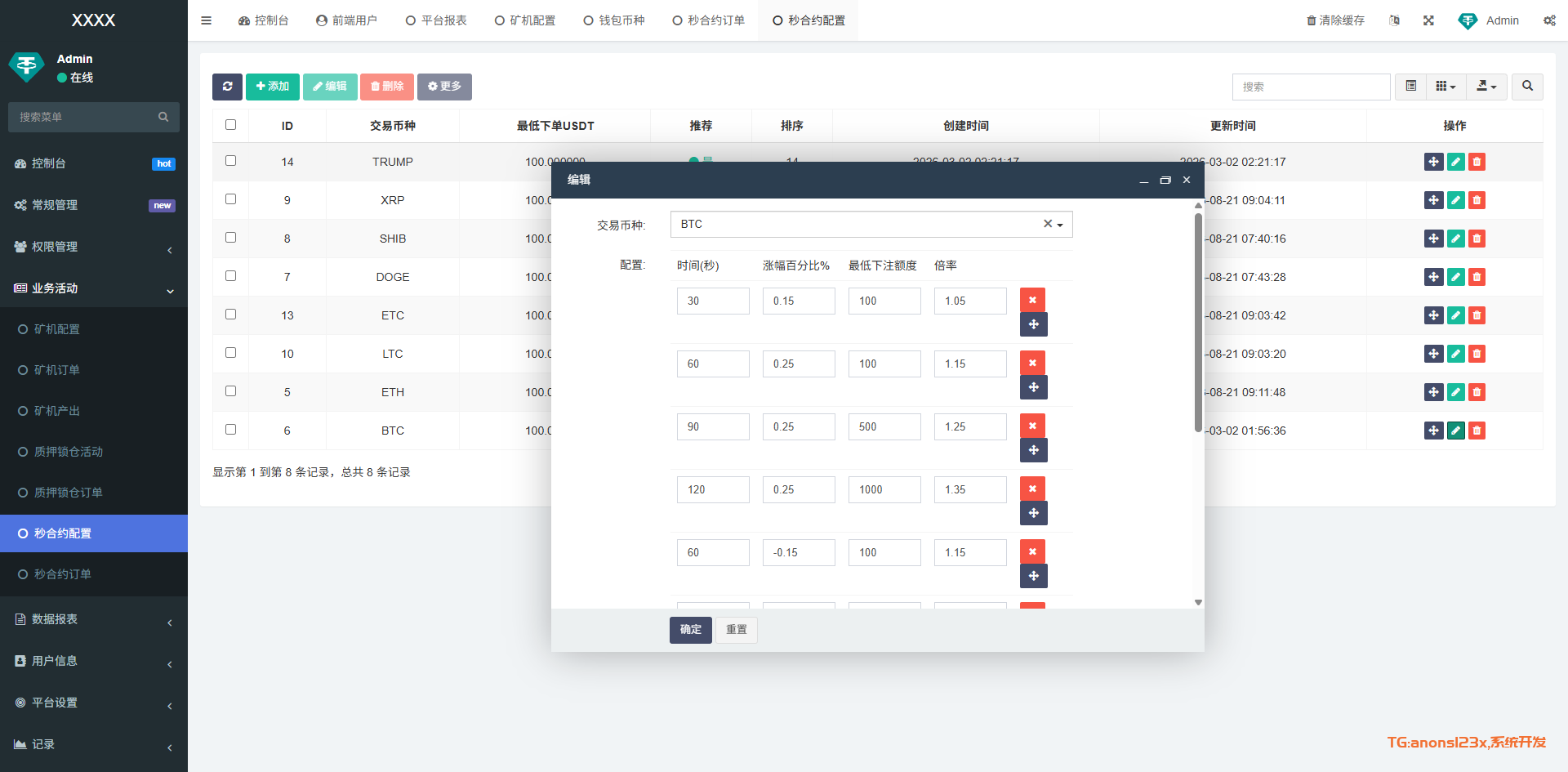1568x772 pixels.
Task: Click the refresh table icon button
Action: (x=227, y=87)
